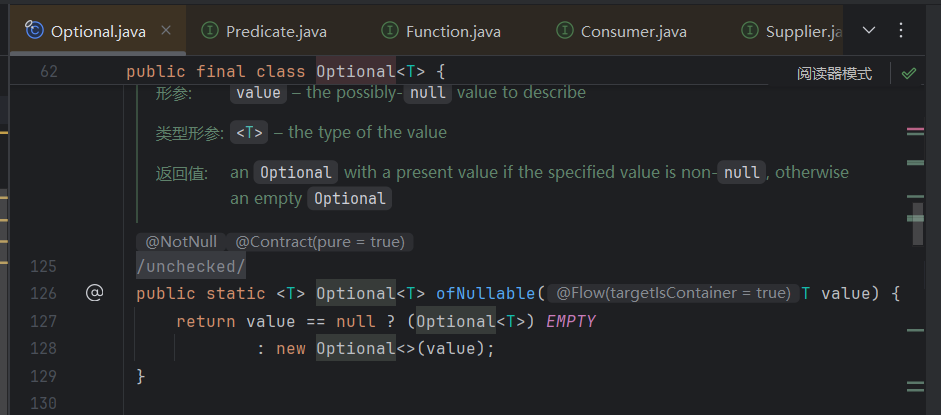The image size is (941, 415).
Task: Click the Consumer.java interface icon
Action: (565, 31)
